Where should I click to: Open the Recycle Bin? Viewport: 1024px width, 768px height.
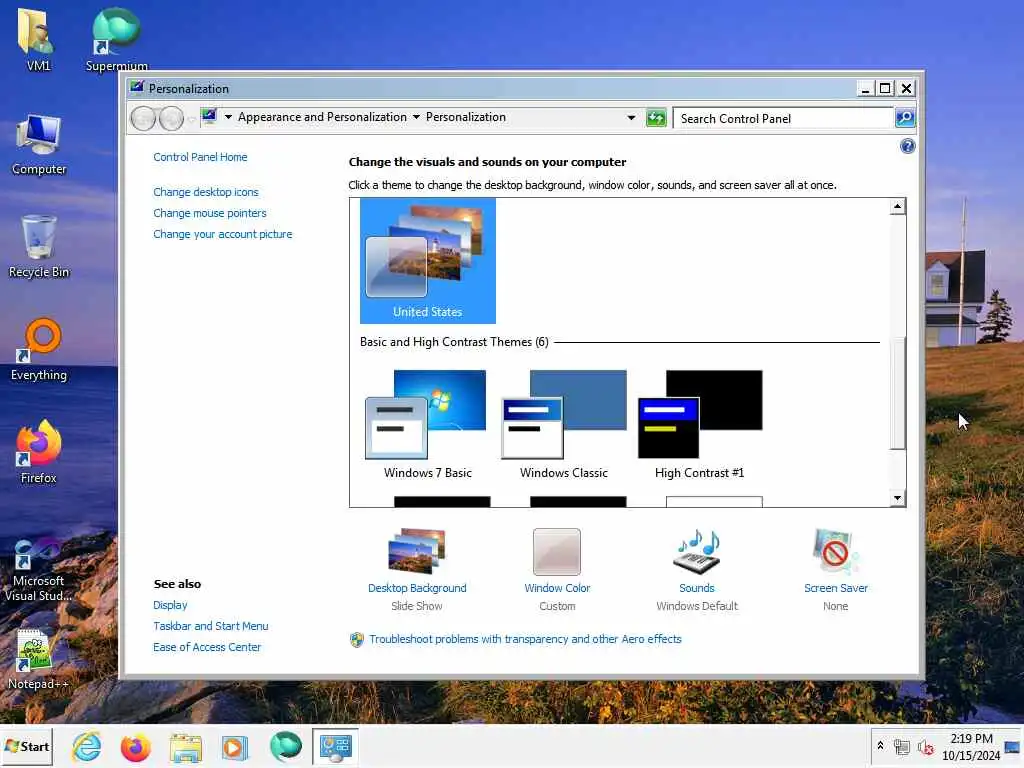click(39, 247)
